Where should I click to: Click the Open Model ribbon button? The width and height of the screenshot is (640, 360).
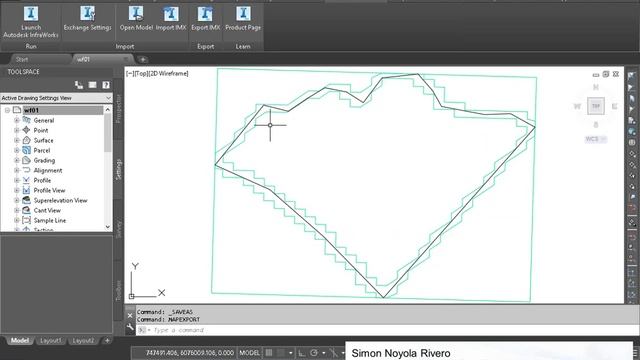pyautogui.click(x=136, y=19)
